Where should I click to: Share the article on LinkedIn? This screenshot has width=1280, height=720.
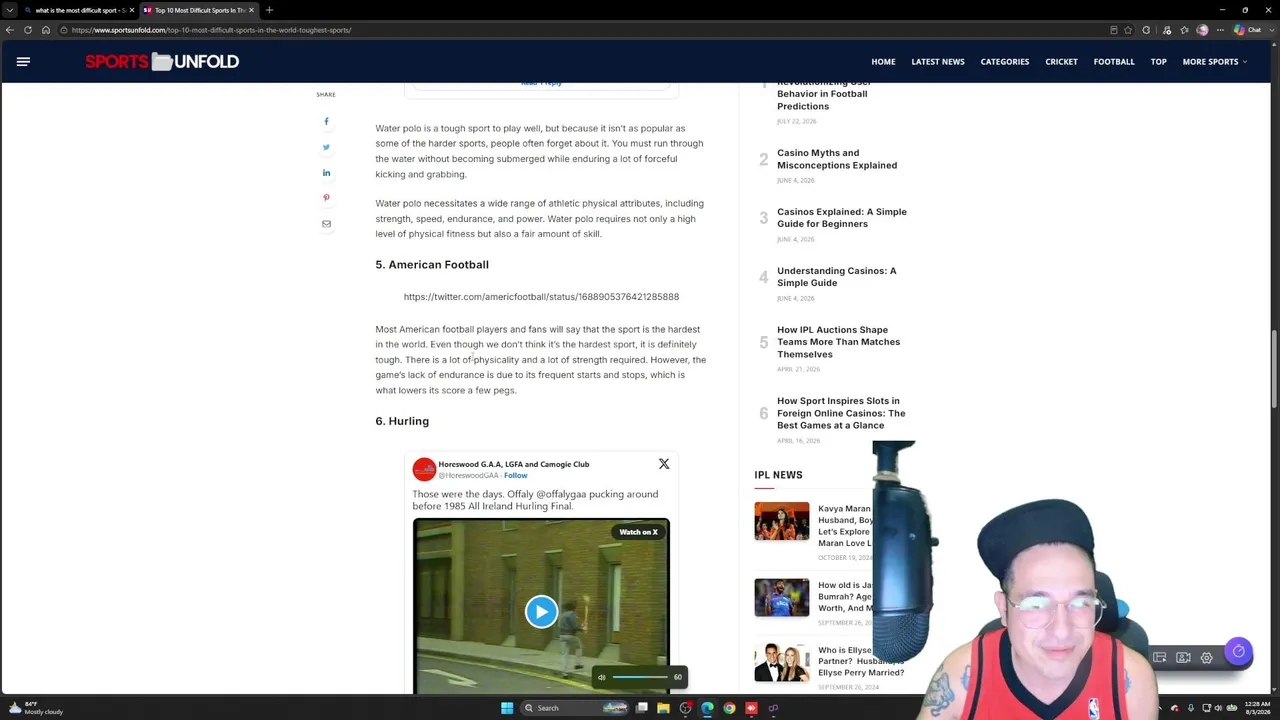tap(326, 173)
